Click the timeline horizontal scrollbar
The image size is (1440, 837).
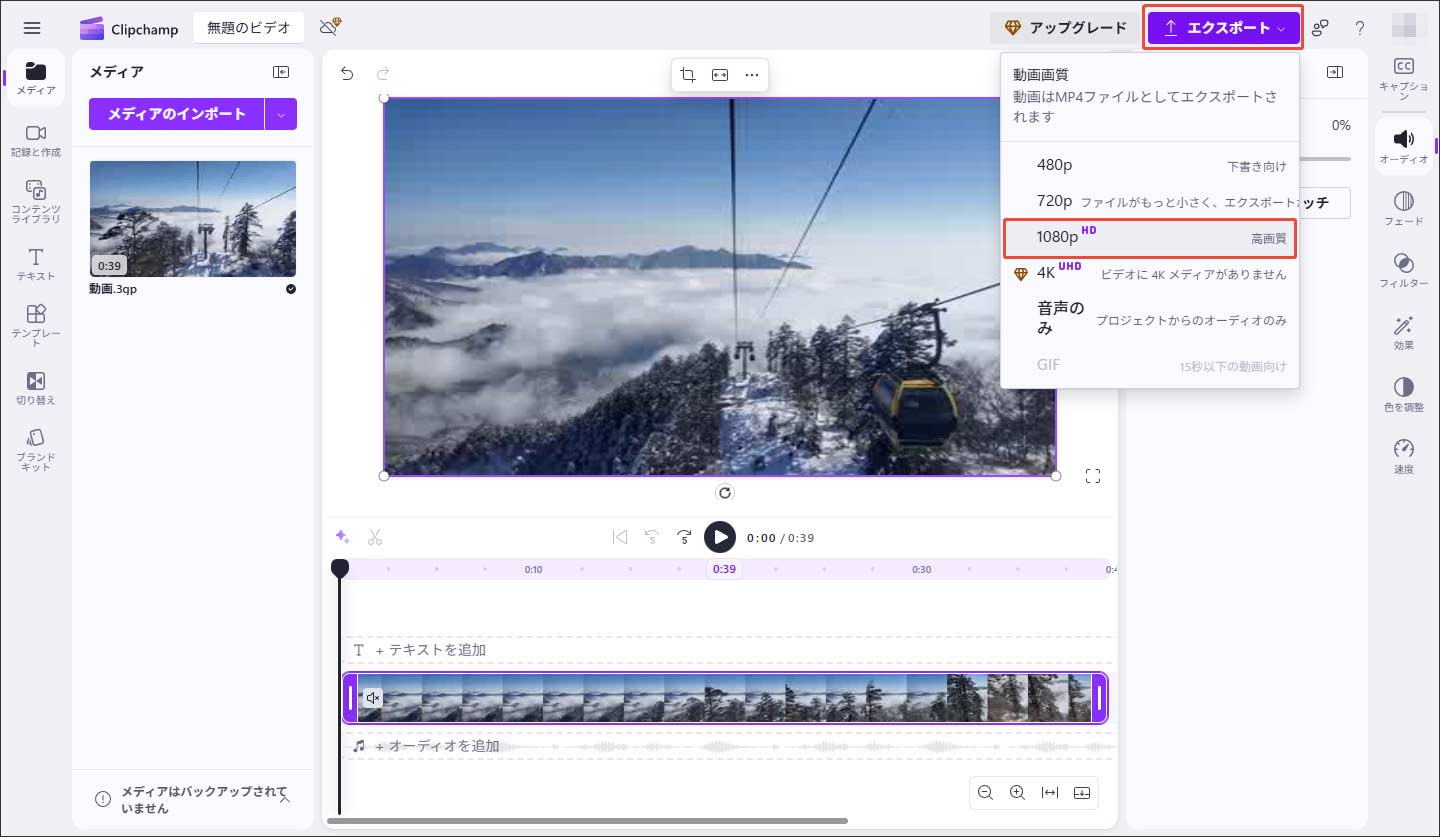pos(587,821)
